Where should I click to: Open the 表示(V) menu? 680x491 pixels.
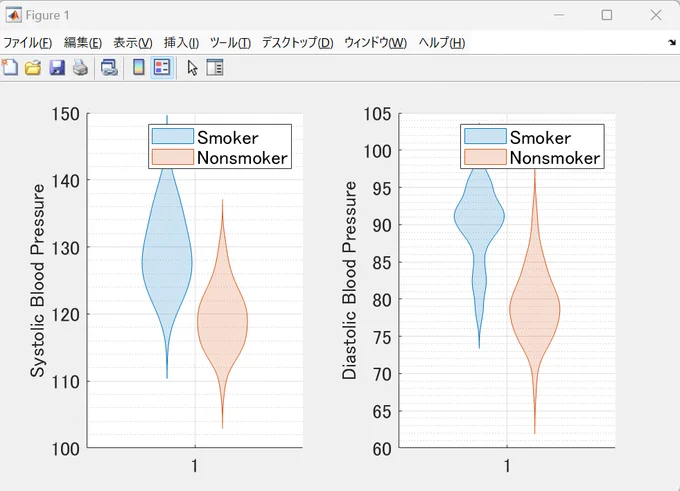pos(133,43)
